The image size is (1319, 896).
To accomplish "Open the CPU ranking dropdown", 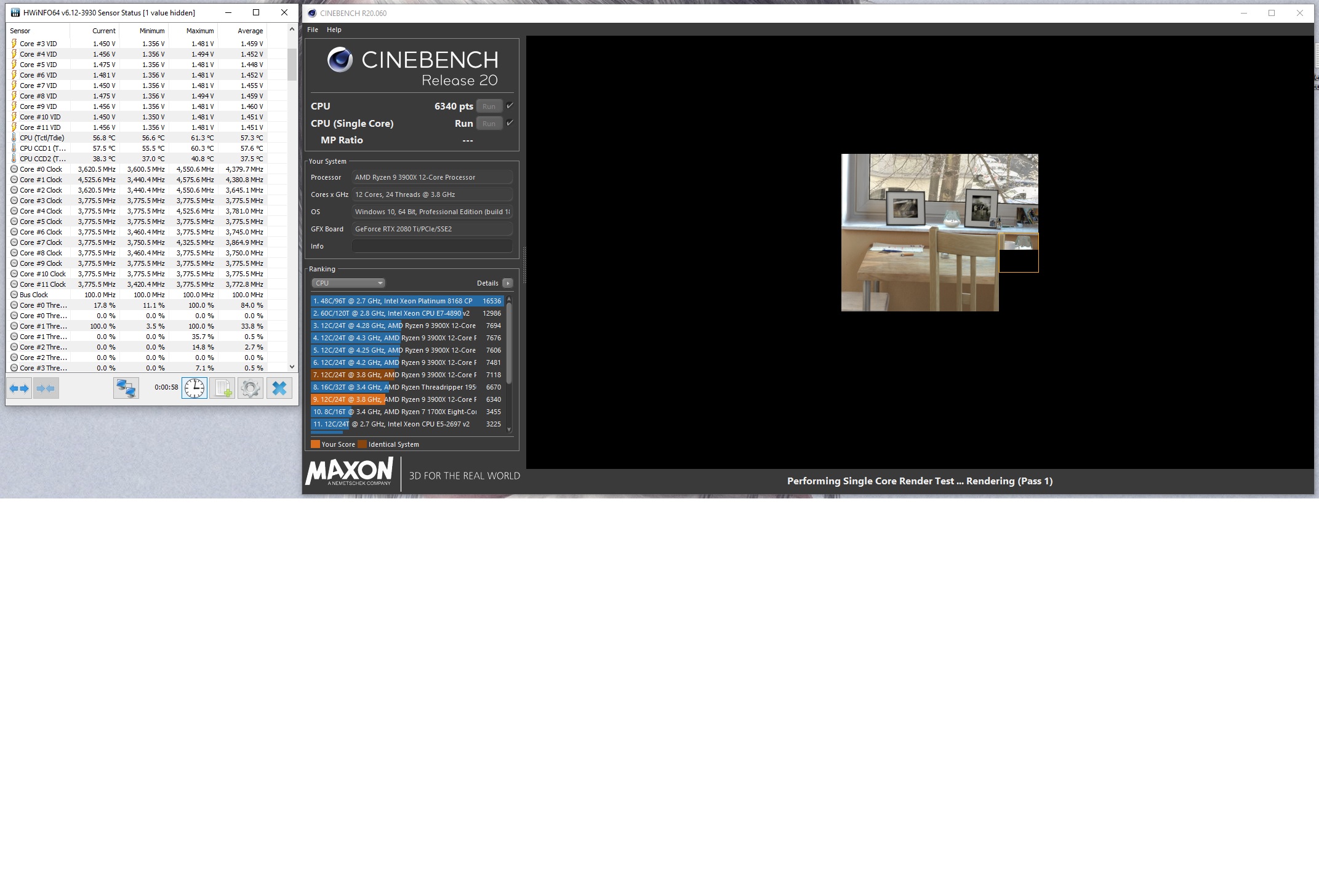I will [x=348, y=283].
